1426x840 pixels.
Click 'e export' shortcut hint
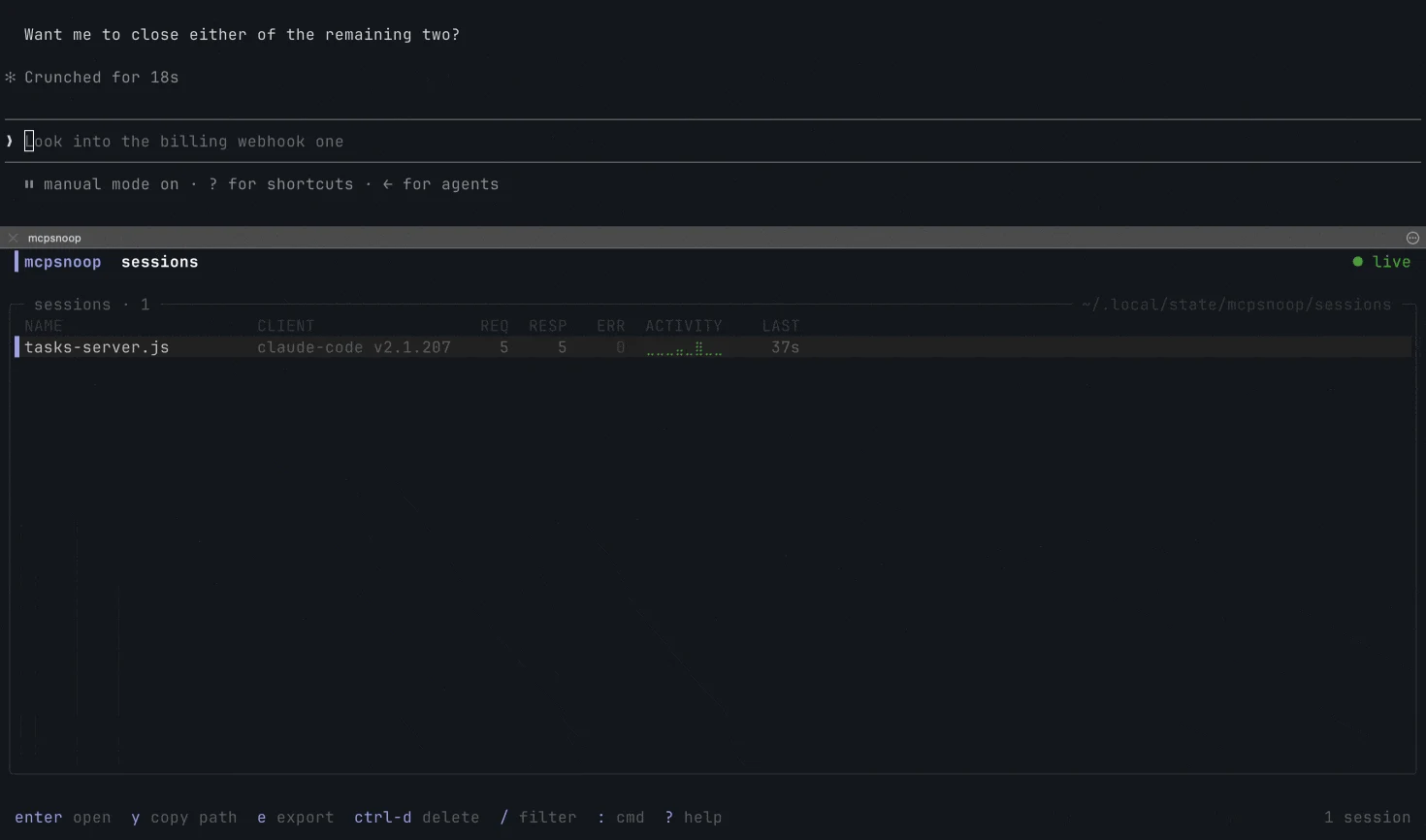tap(296, 818)
